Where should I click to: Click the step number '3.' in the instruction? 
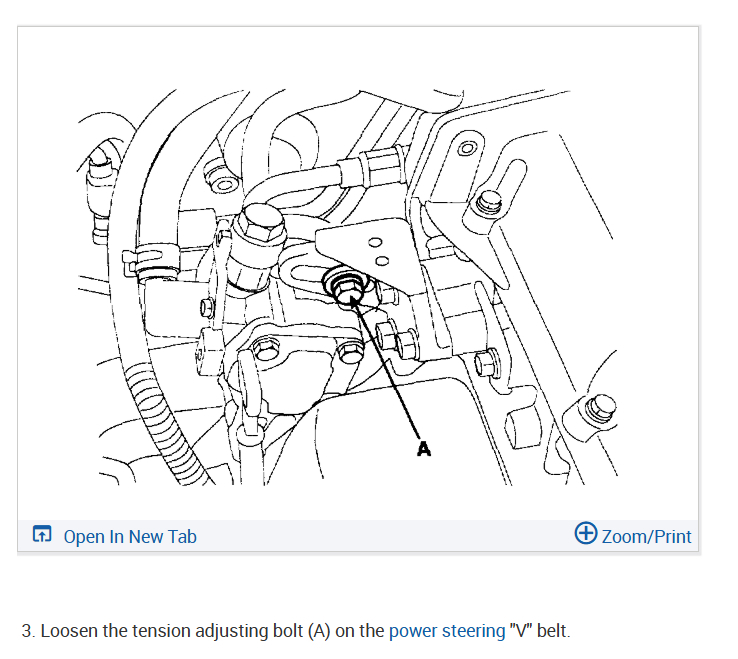[28, 631]
